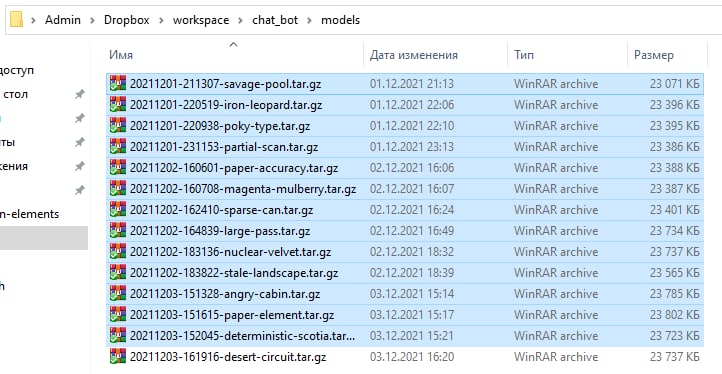Viewport: 722px width, 374px height.
Task: Navigate to Dropbox breadcrumb segment
Action: [127, 20]
